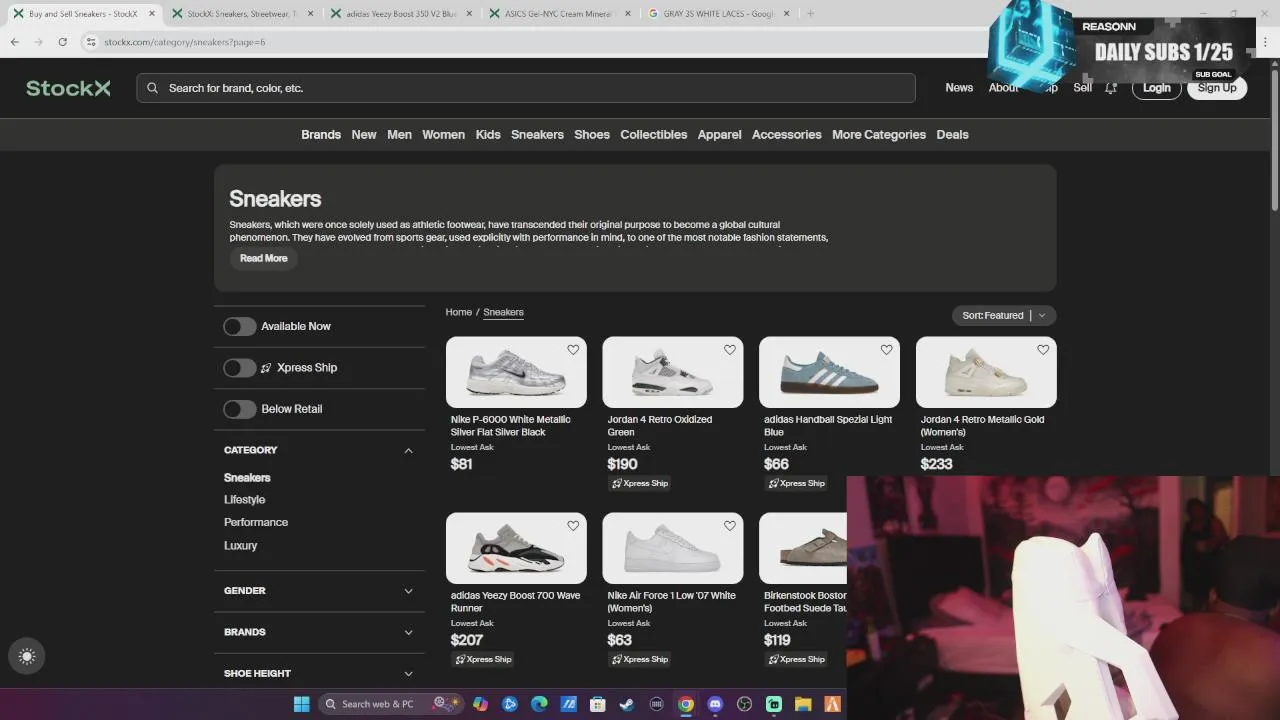Favorite the Nike P-6000 White Metallic shoe
The image size is (1280, 720).
(573, 349)
